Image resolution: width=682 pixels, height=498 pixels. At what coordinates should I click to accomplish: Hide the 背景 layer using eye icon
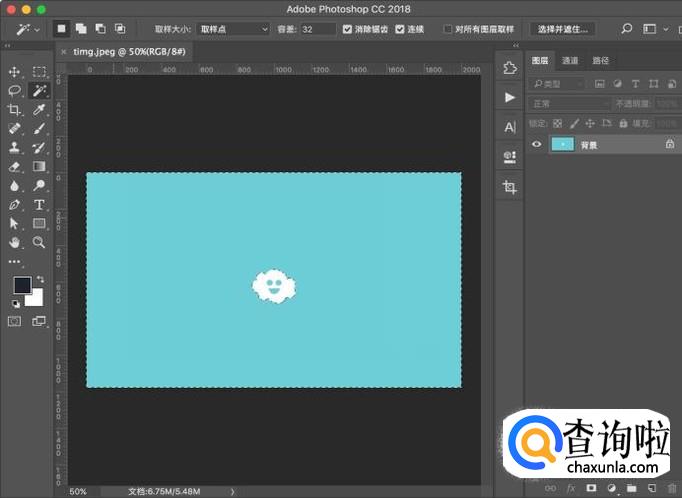(537, 145)
